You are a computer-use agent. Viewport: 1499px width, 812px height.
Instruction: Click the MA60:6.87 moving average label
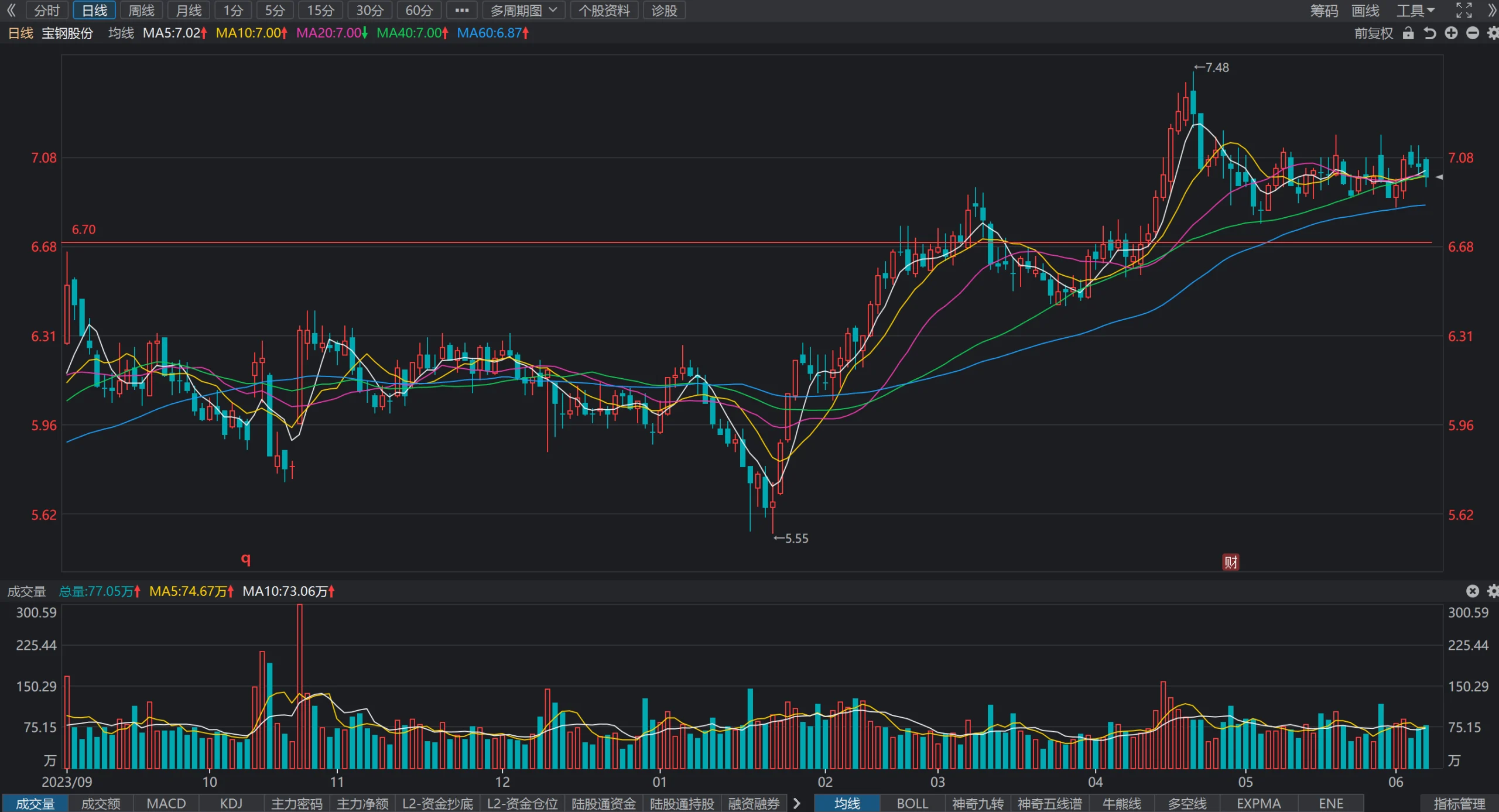point(493,33)
